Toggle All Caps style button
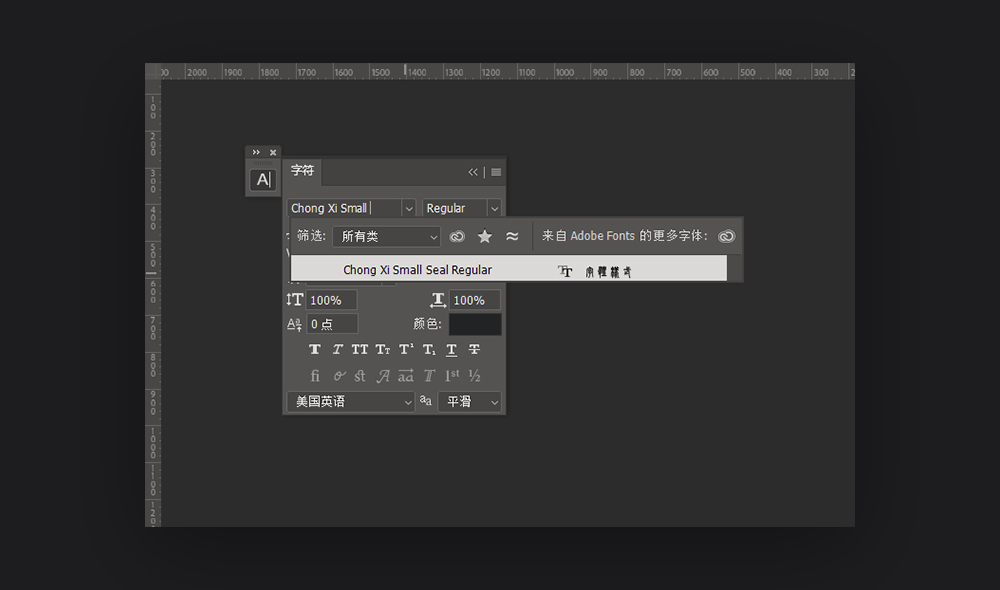Viewport: 1000px width, 590px height. 360,350
